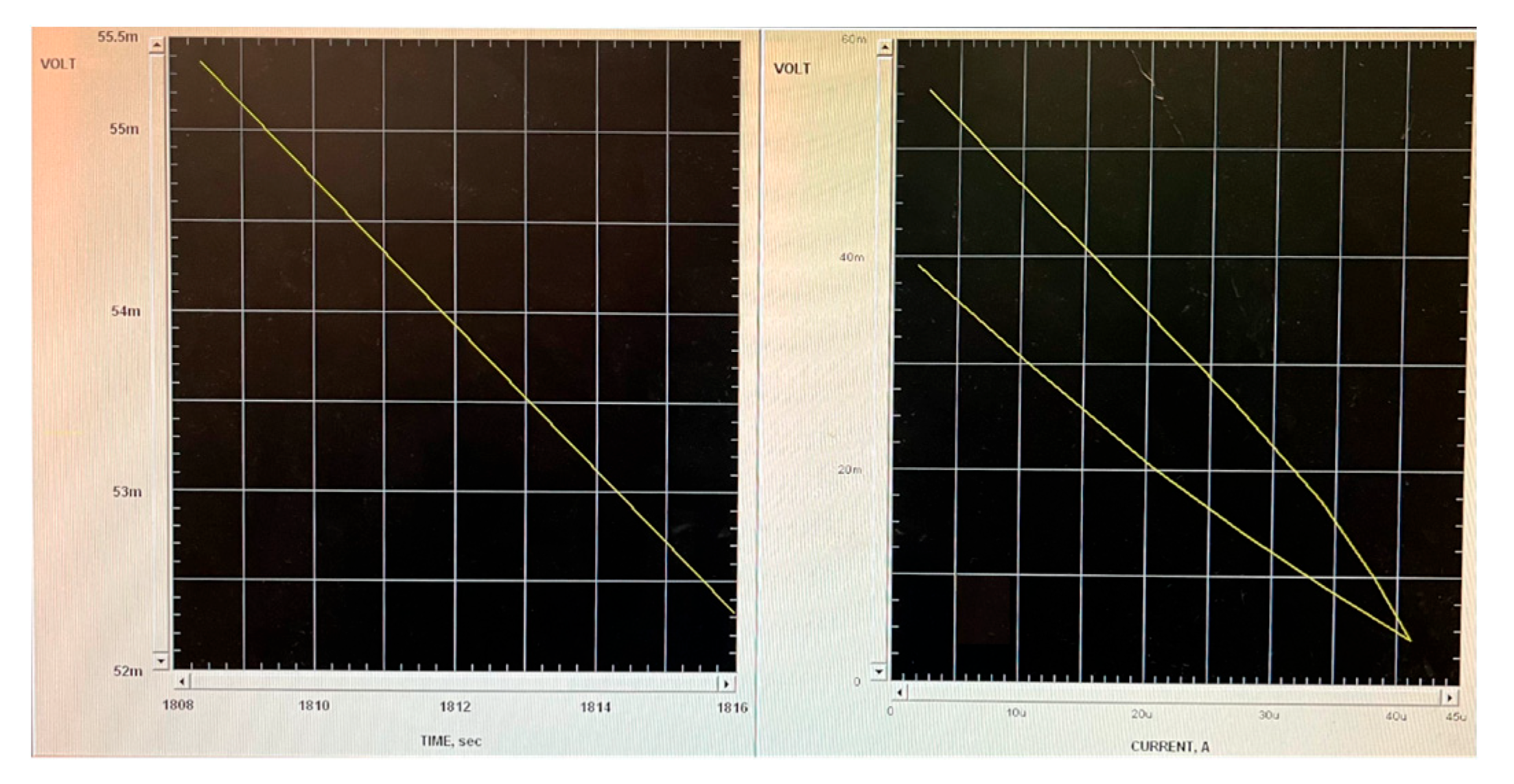
Task: Click the "TIME, sec" axis label
Action: [x=451, y=741]
